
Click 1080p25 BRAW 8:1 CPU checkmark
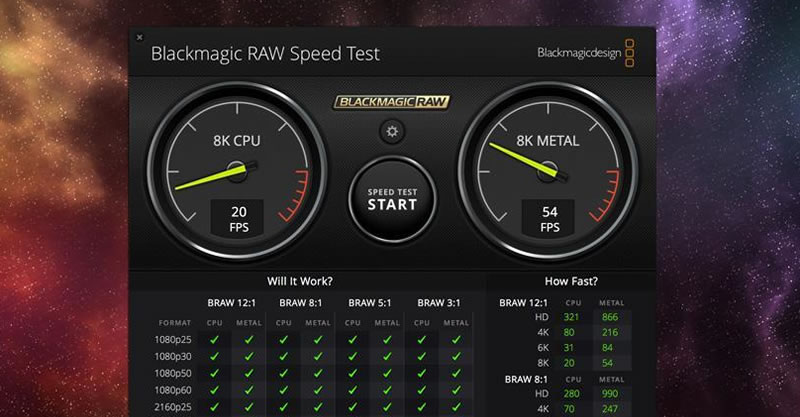coord(283,339)
